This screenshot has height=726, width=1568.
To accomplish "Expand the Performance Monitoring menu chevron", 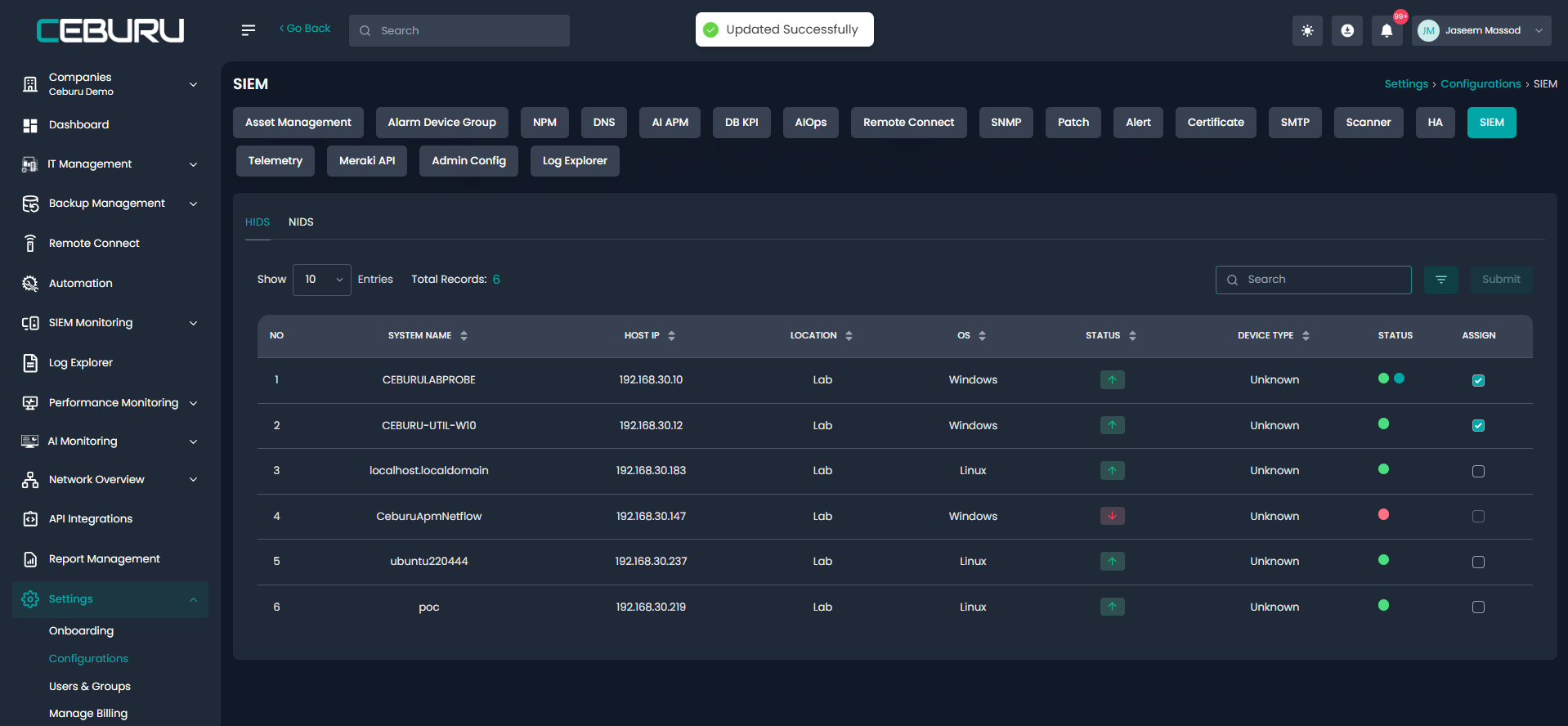I will coord(194,403).
